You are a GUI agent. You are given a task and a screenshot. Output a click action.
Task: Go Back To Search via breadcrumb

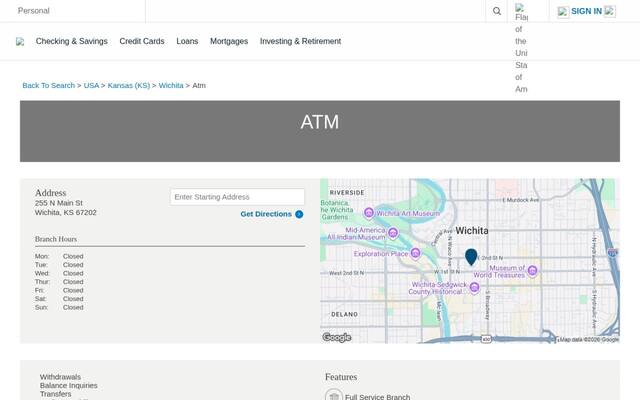(49, 85)
